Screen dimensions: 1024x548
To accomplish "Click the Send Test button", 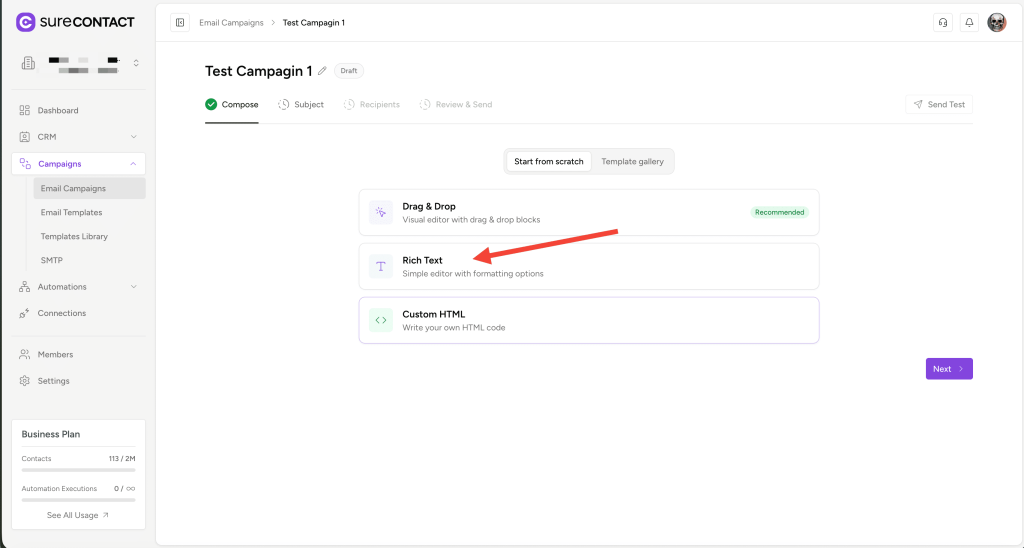I will pos(938,104).
